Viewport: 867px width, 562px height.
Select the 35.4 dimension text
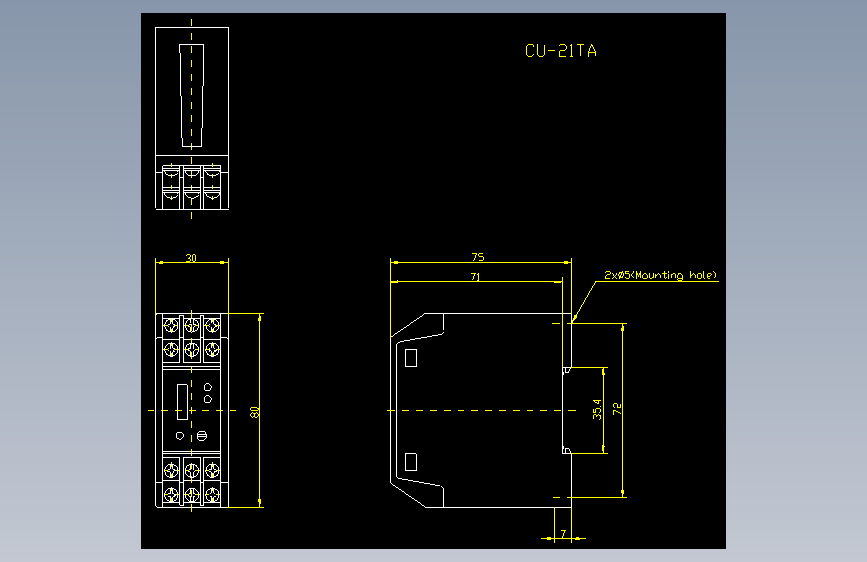pos(597,409)
